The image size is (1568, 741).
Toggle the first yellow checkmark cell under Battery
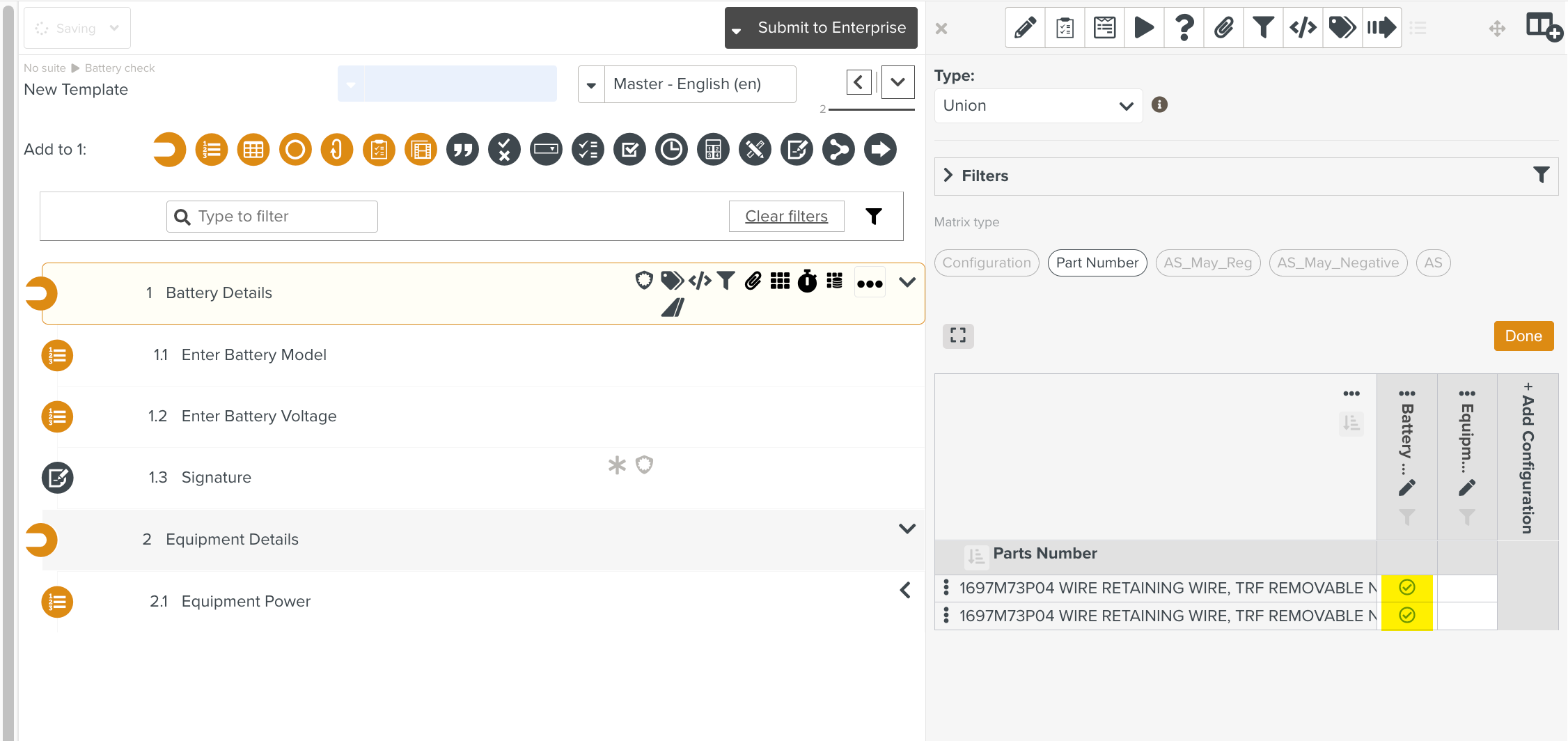pyautogui.click(x=1406, y=588)
